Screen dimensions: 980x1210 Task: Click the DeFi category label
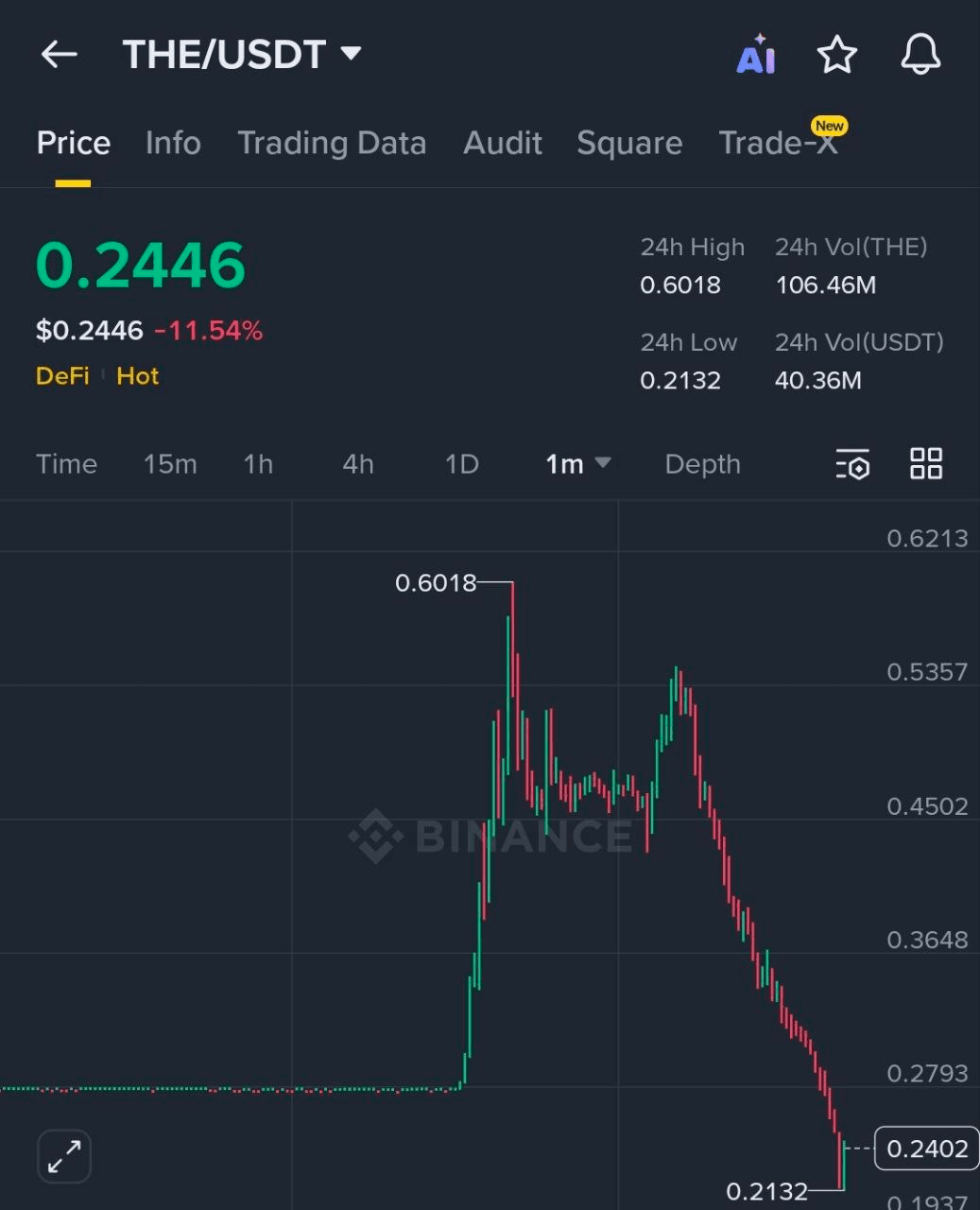(x=62, y=376)
